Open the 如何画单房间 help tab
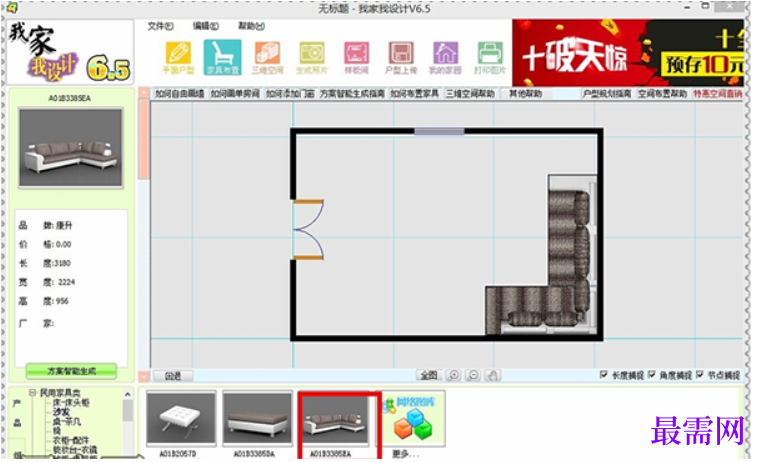 tap(235, 93)
